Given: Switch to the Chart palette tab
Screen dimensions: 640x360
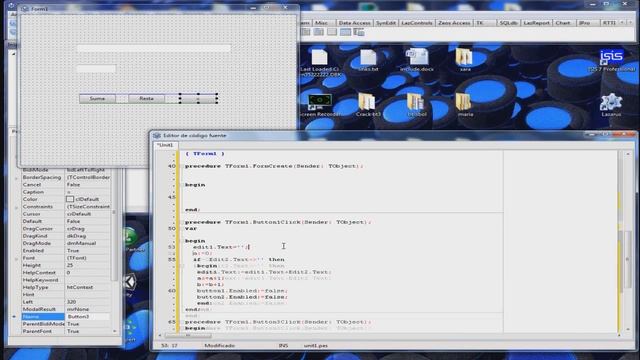Looking at the screenshot, I should pos(563,23).
